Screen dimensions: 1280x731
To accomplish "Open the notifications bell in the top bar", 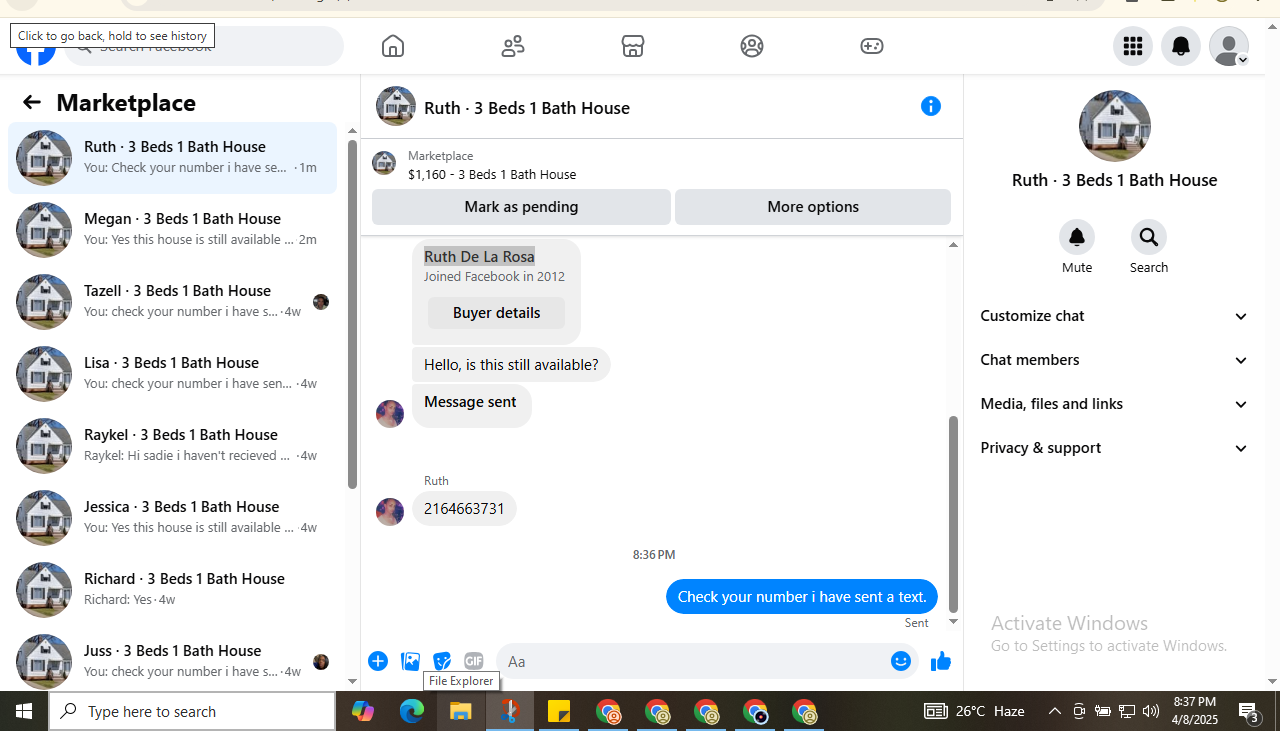I will (1181, 46).
